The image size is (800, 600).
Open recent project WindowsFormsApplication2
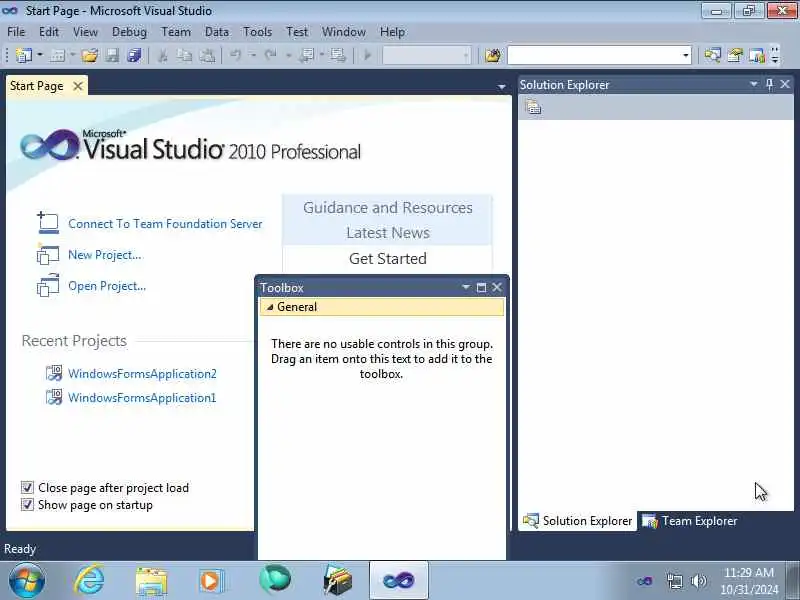click(x=142, y=374)
